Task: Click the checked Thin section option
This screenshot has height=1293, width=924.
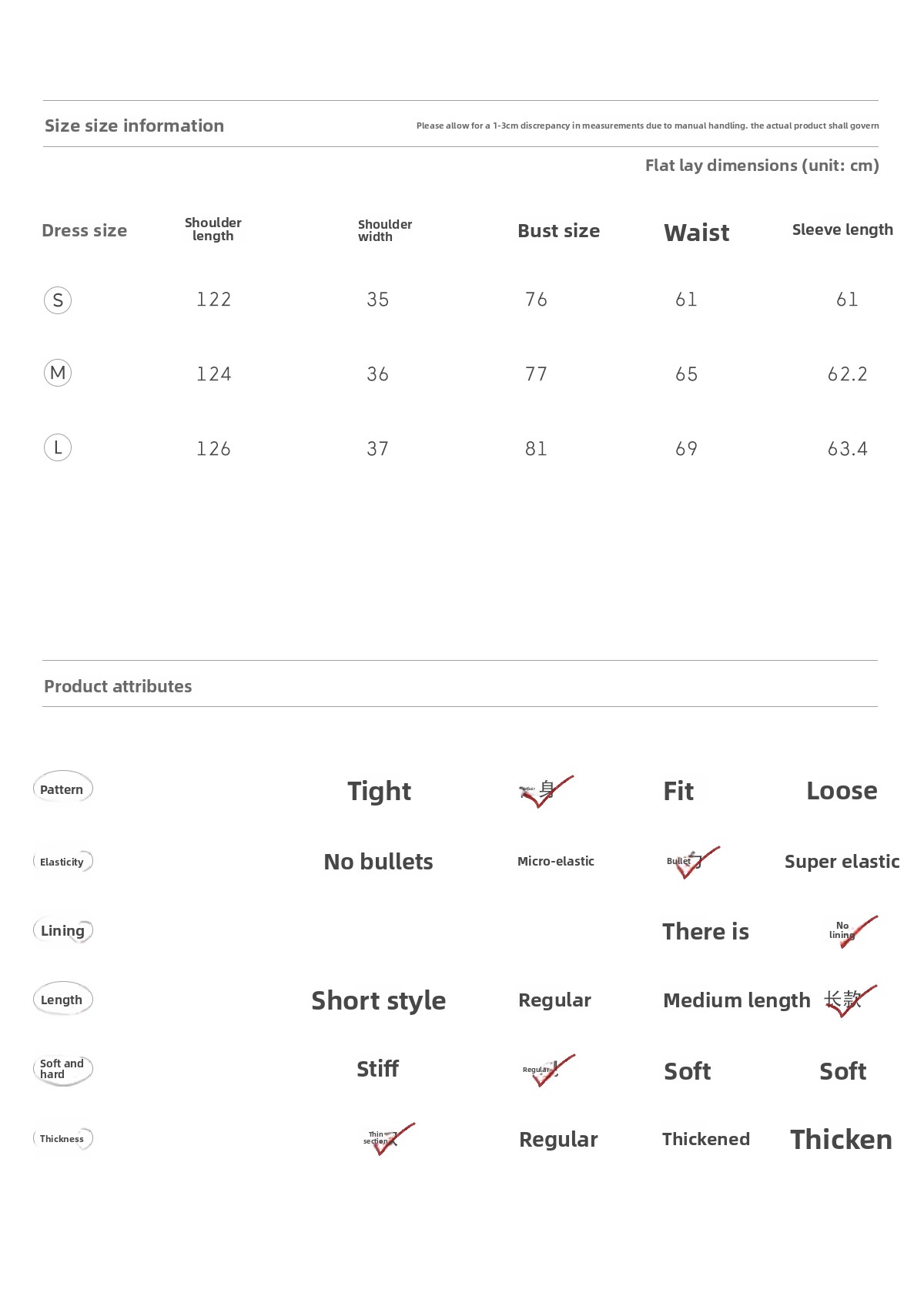Action: (x=383, y=1139)
